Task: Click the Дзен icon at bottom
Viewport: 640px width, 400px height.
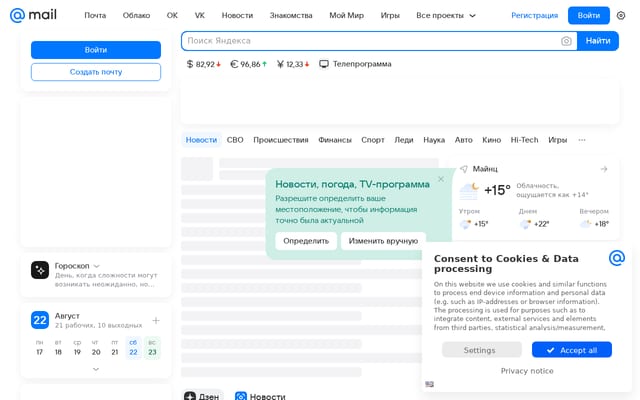Action: point(190,396)
